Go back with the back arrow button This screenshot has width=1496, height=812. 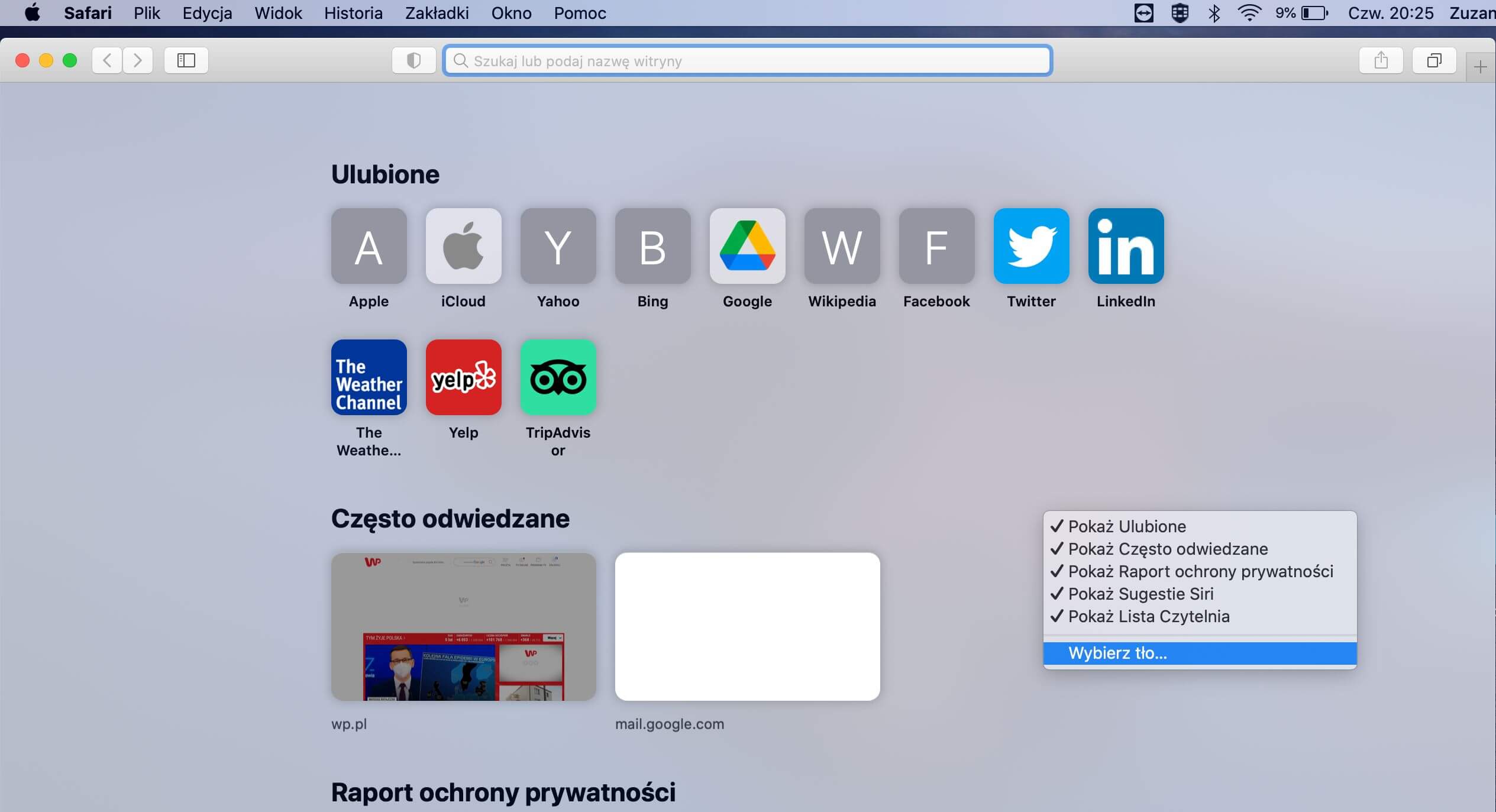[107, 60]
